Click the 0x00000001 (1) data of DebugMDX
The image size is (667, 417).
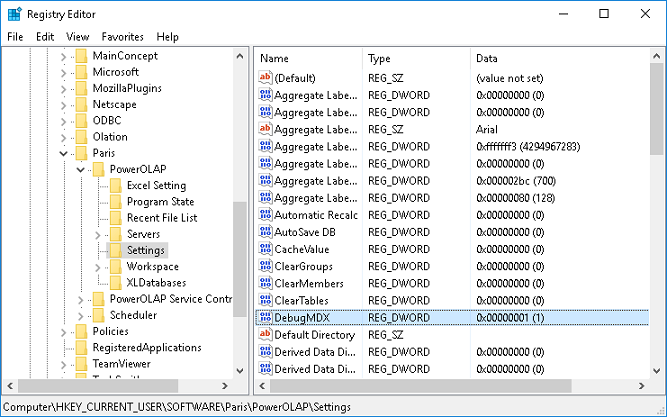point(510,317)
